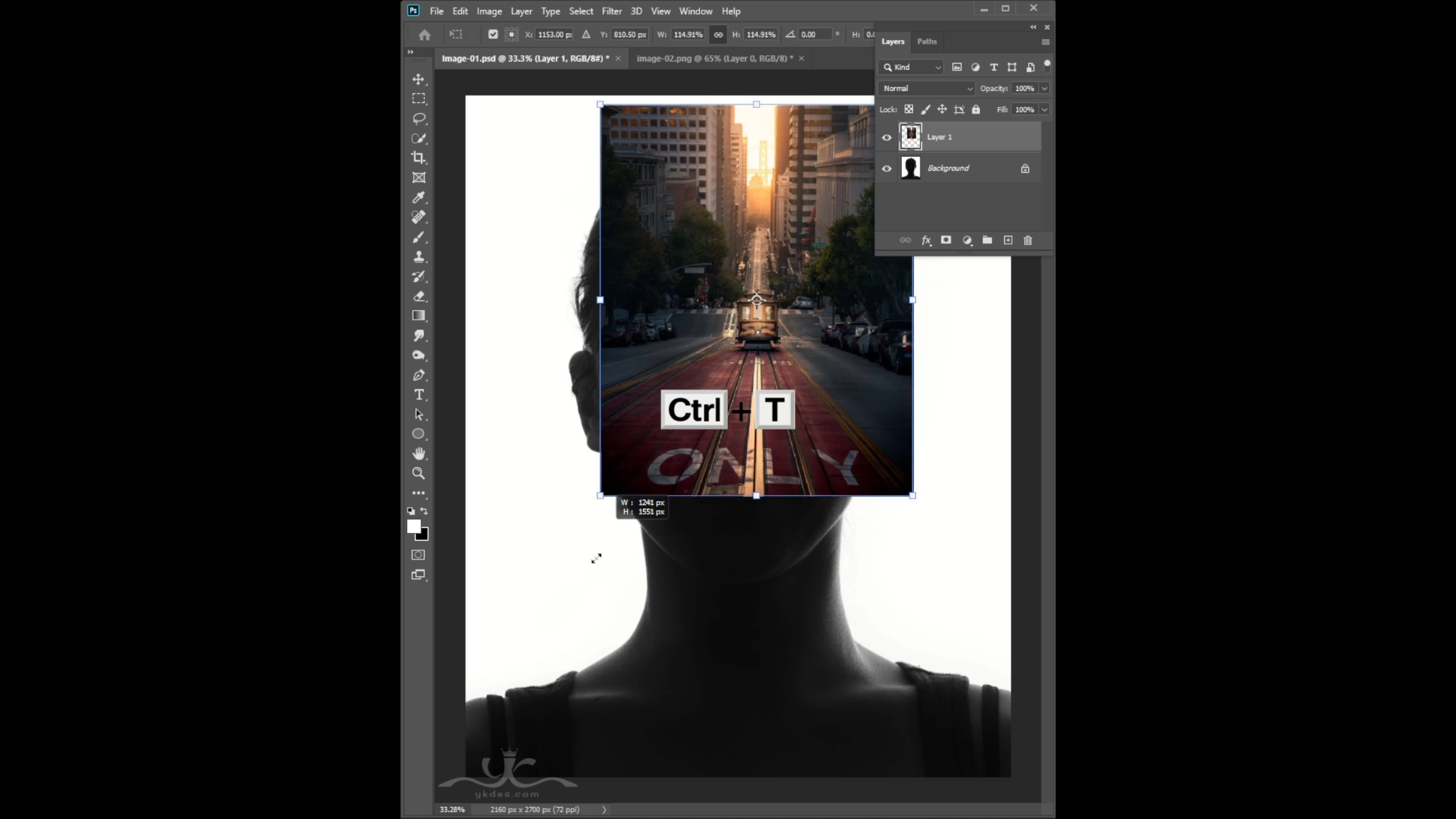
Task: Hide Layer 1 visibility eye
Action: click(886, 137)
